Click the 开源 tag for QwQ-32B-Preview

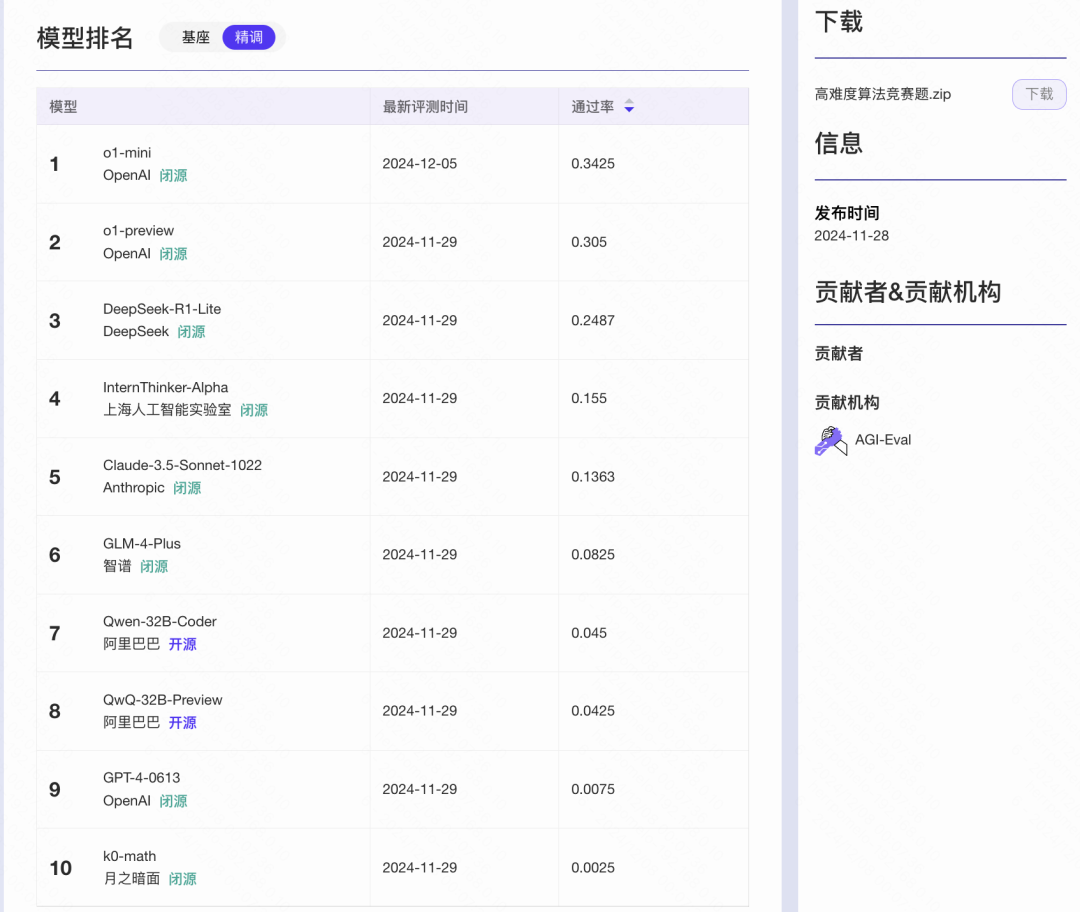point(182,722)
